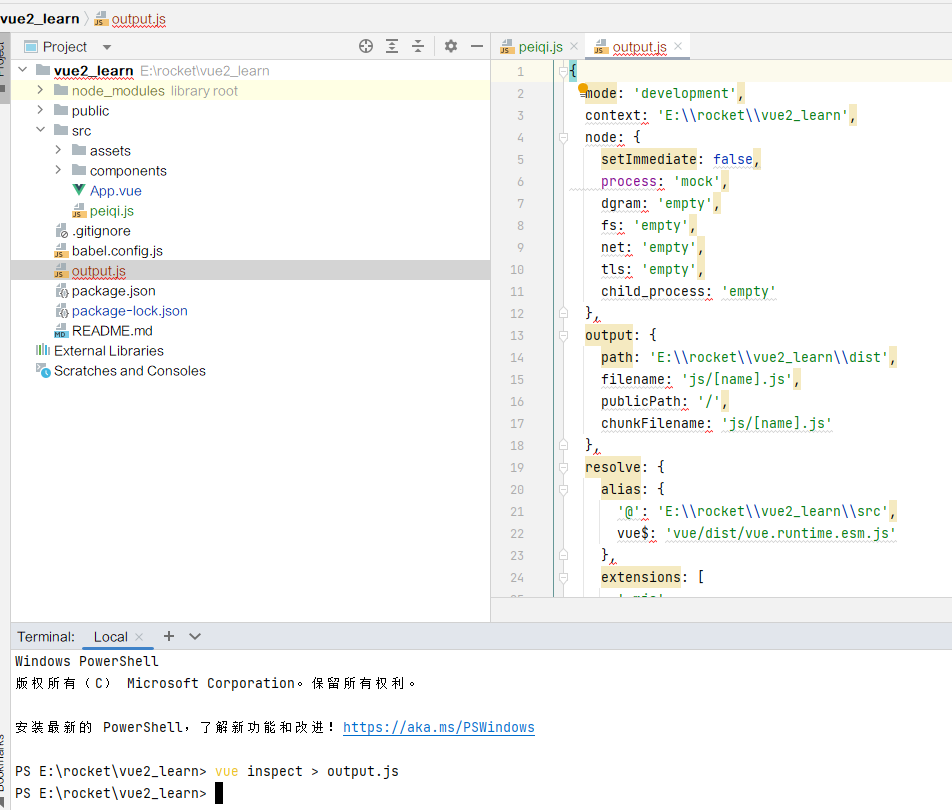Expand the components folder
Viewport: 952px width, 810px height.
pyautogui.click(x=58, y=169)
